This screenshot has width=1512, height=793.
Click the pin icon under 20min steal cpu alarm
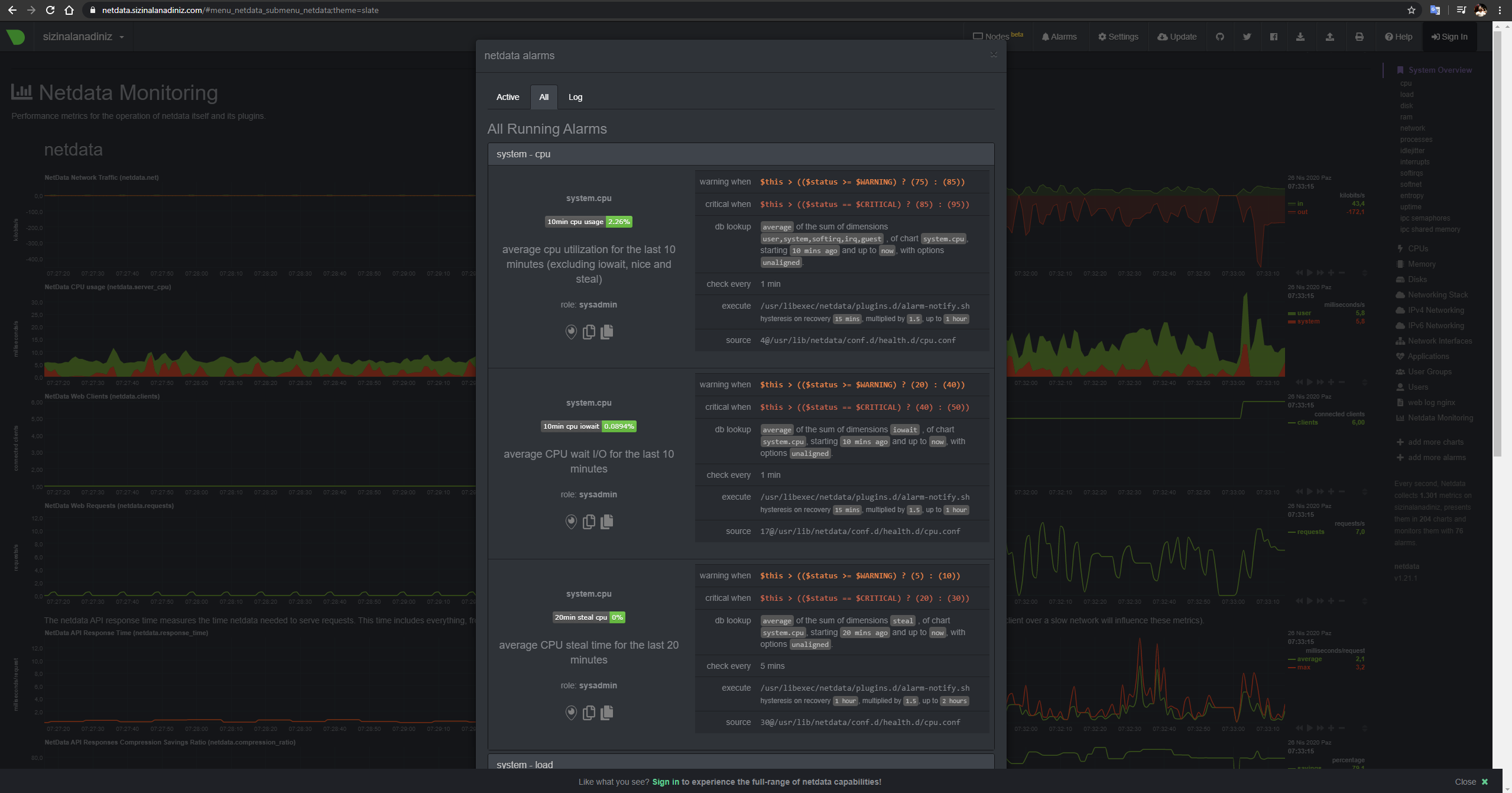coord(571,713)
